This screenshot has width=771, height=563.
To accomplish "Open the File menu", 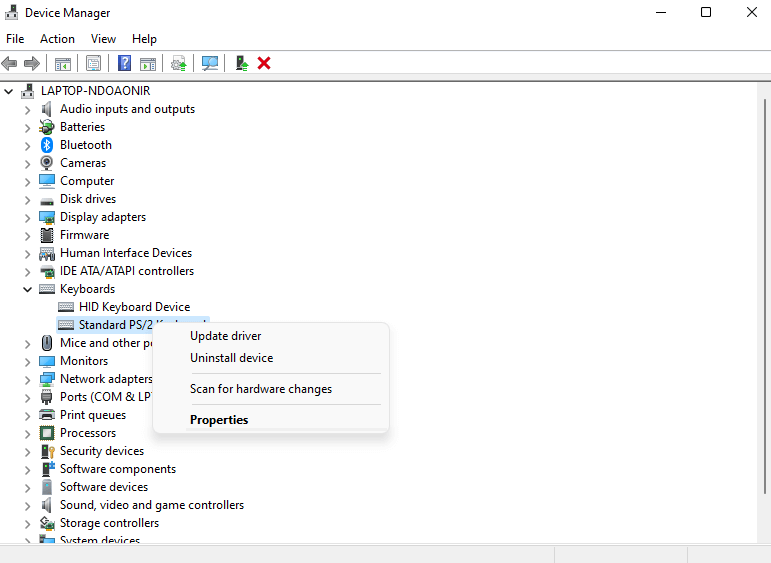I will pyautogui.click(x=15, y=39).
